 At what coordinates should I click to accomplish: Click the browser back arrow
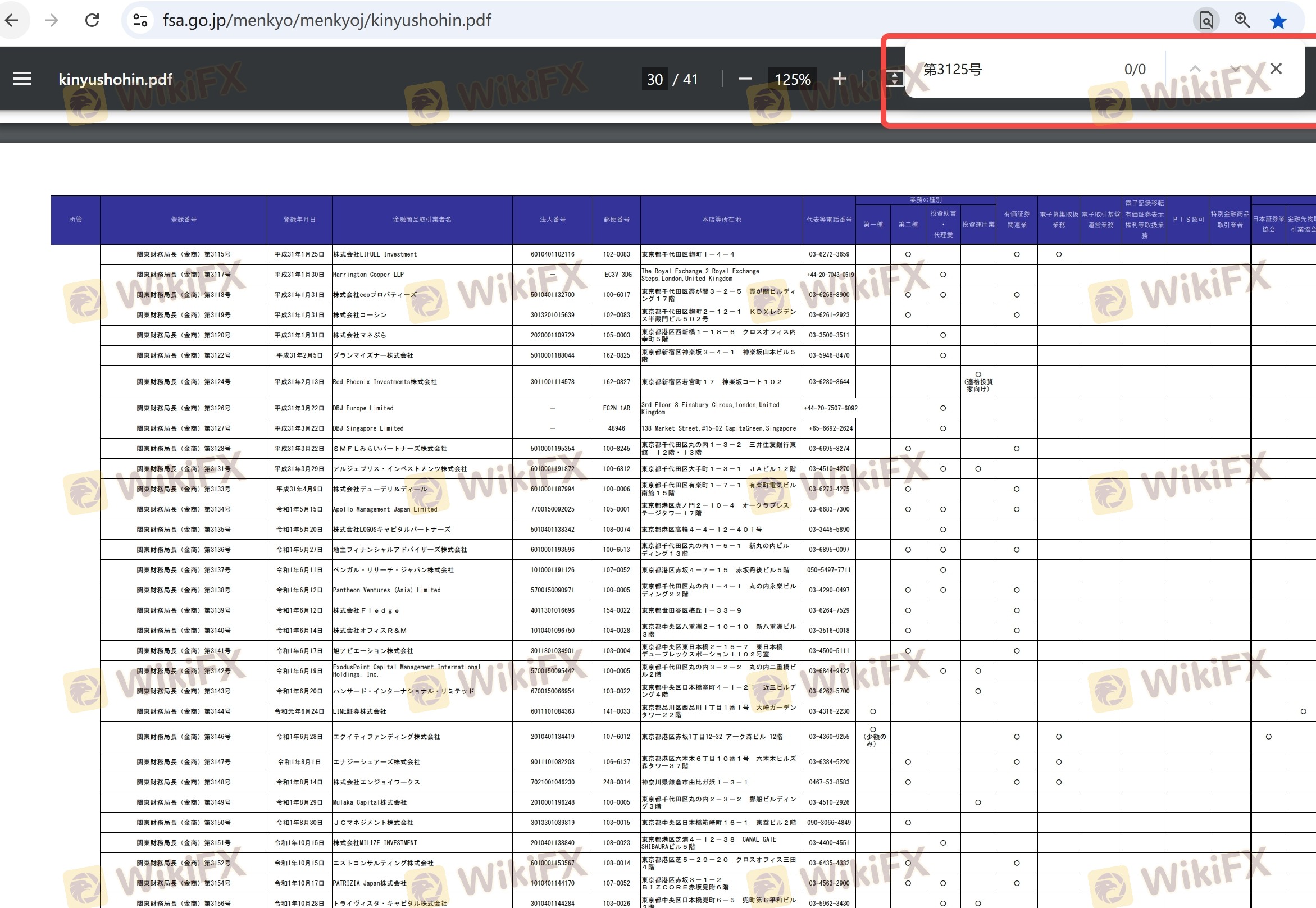pos(12,20)
